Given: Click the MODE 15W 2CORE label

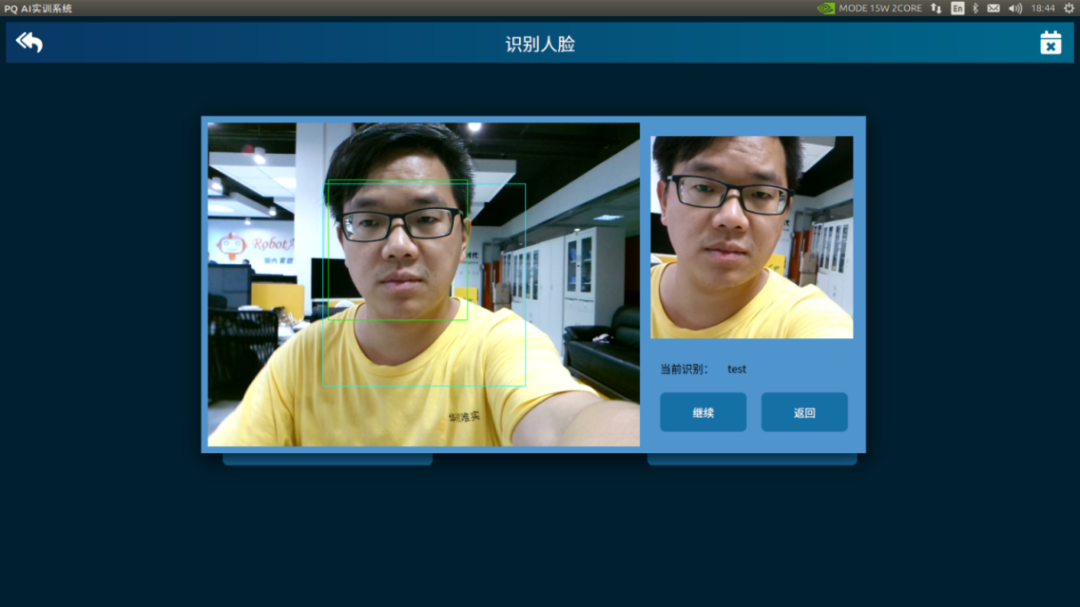Looking at the screenshot, I should (x=880, y=8).
